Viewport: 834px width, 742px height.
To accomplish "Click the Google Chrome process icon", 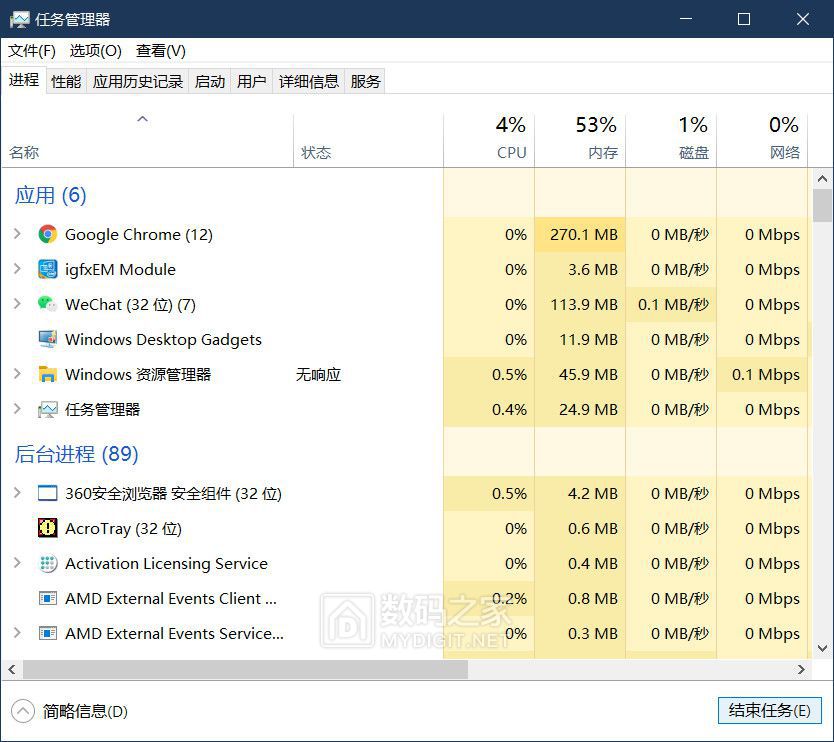I will click(47, 235).
